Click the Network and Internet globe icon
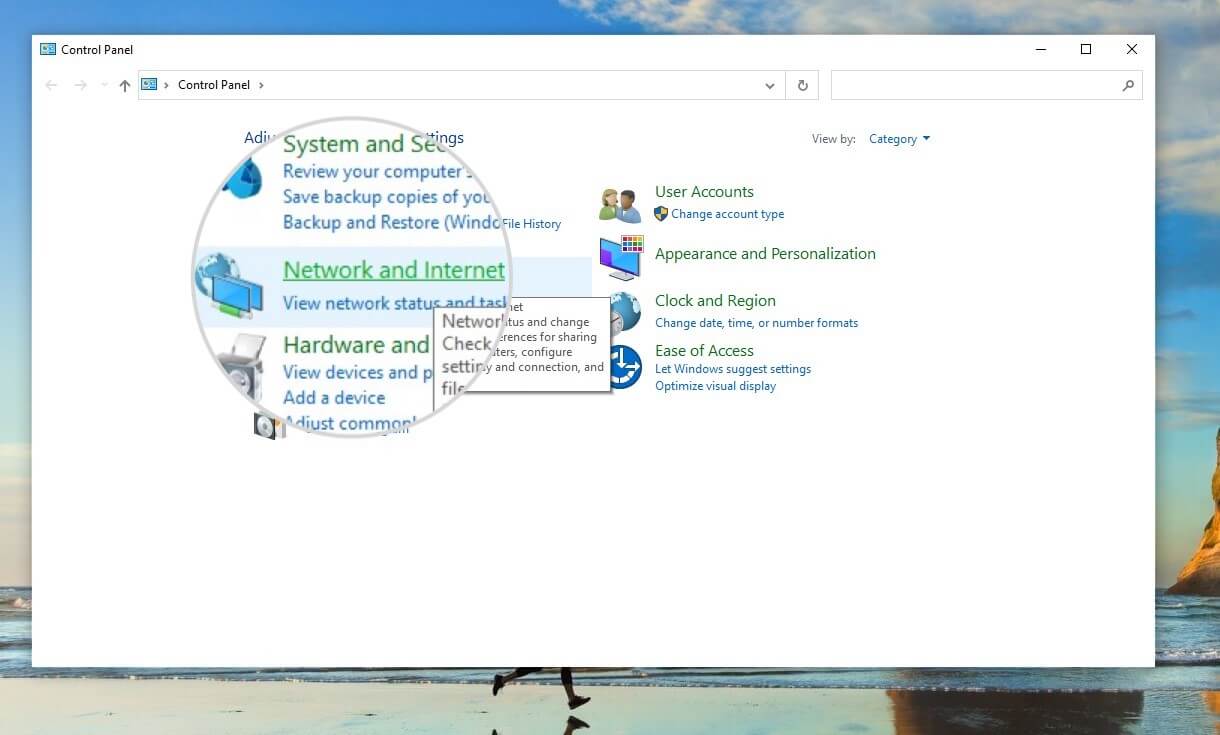The height and width of the screenshot is (735, 1220). (x=229, y=285)
